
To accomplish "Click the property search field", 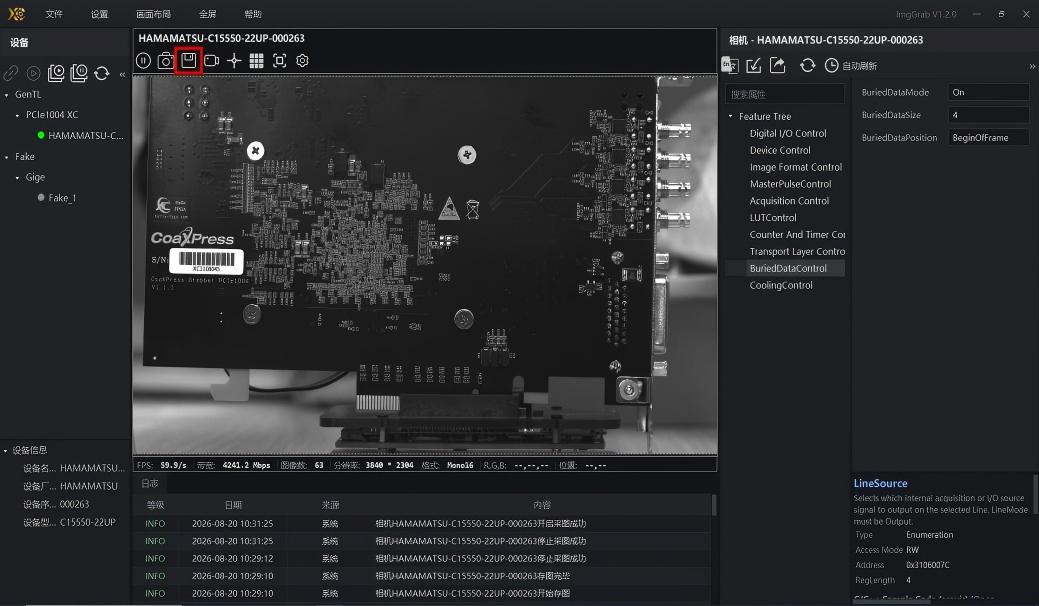I will pos(785,94).
